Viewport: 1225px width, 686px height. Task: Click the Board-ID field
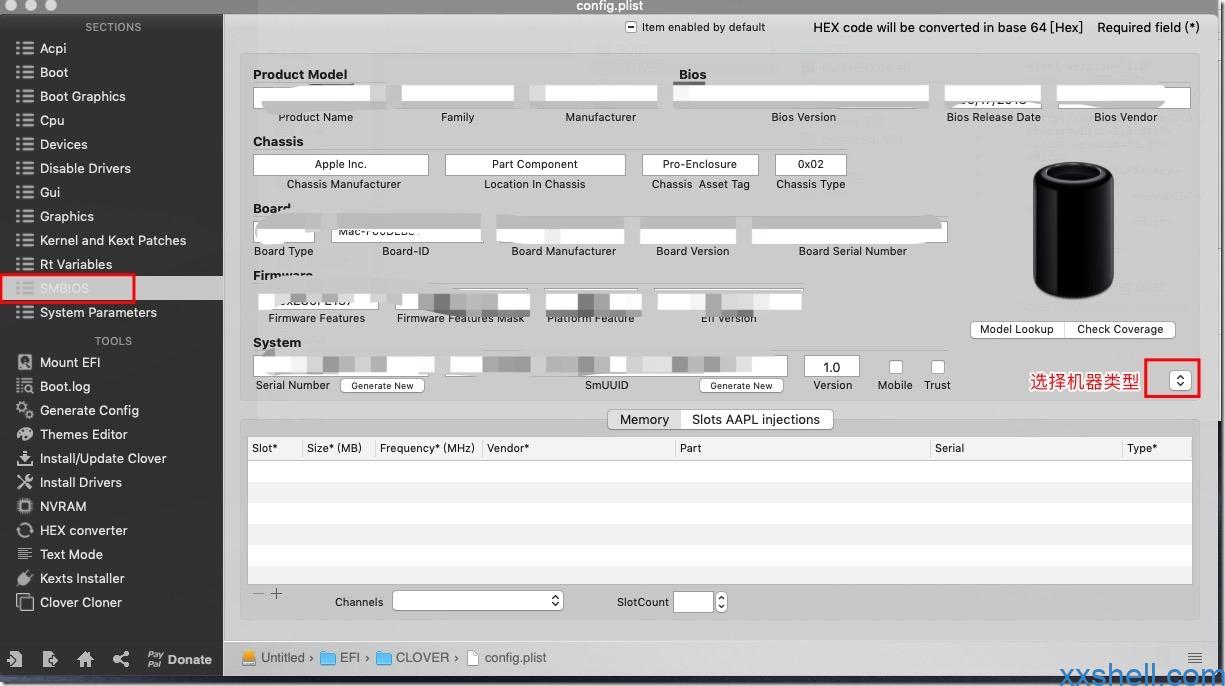[x=406, y=231]
